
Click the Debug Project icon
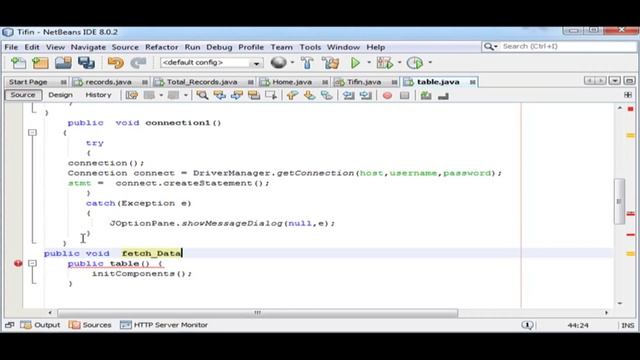(384, 63)
